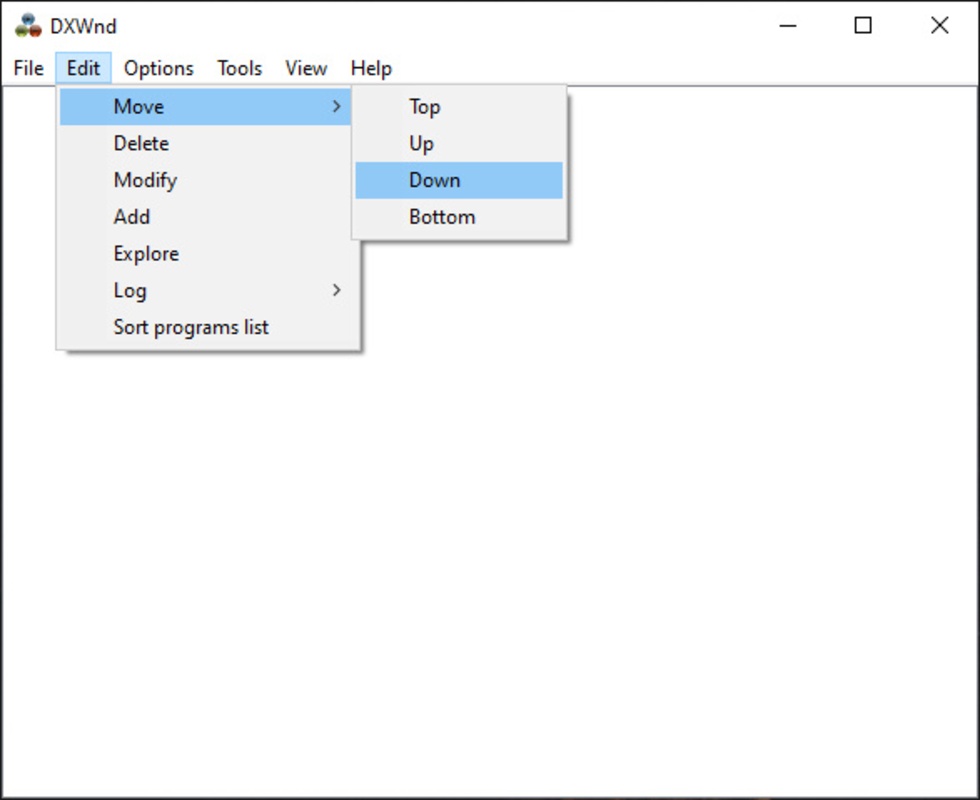980x800 pixels.
Task: Open the Tools menu
Action: [239, 68]
